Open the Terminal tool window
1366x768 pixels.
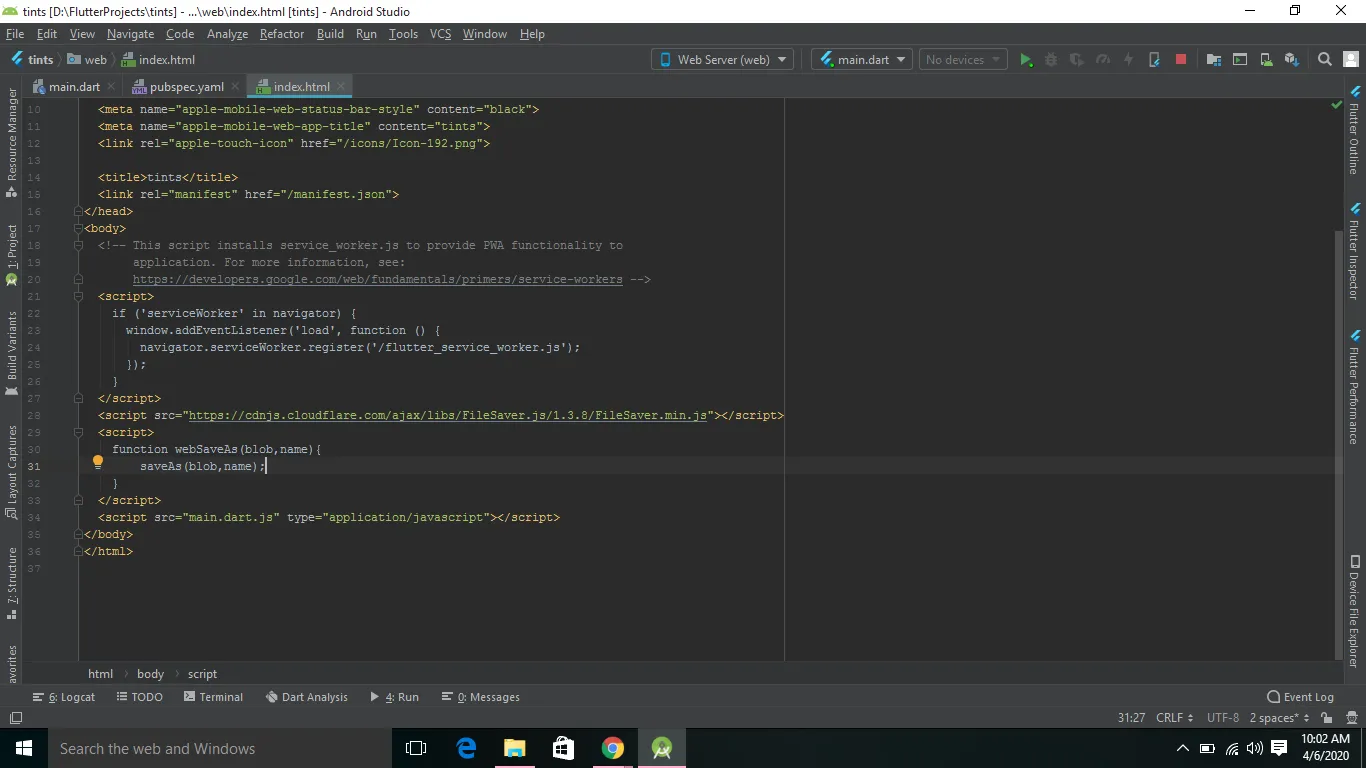point(214,697)
